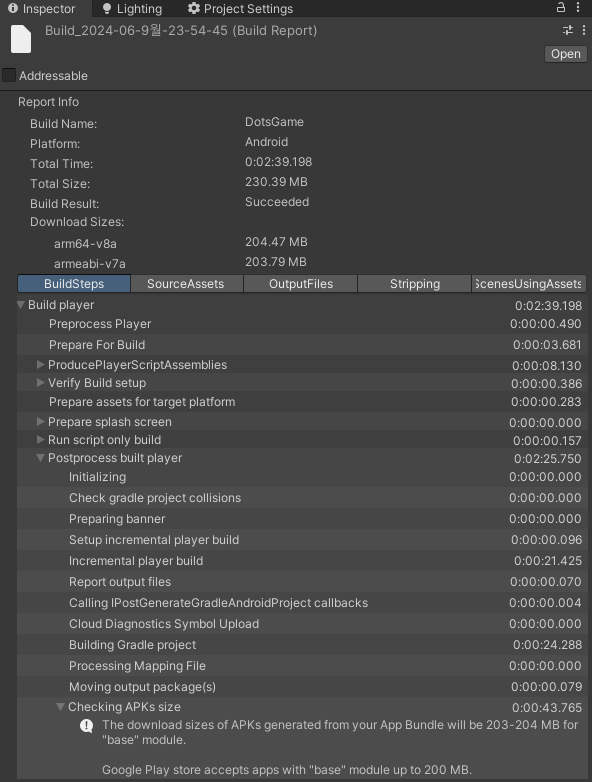
Task: Click the Android platform value
Action: pos(266,142)
